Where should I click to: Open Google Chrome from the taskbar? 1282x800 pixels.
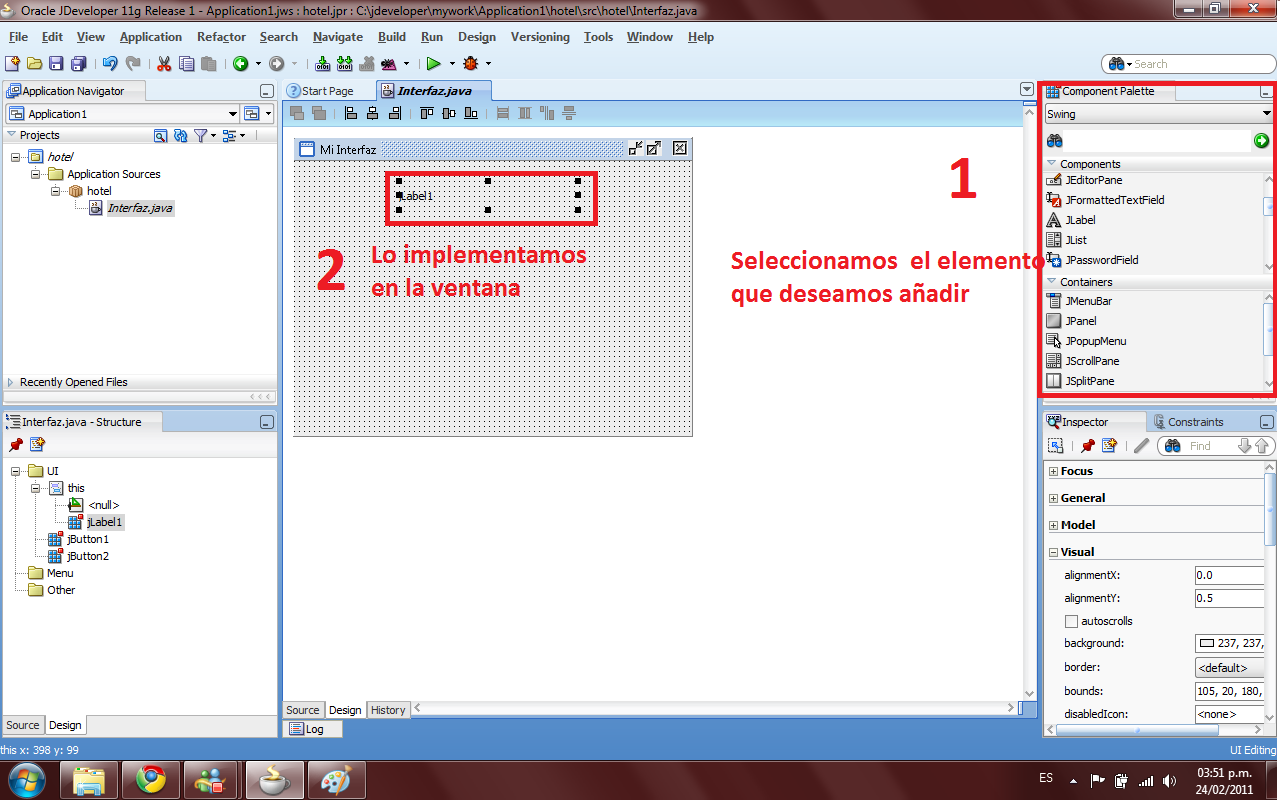[x=151, y=779]
